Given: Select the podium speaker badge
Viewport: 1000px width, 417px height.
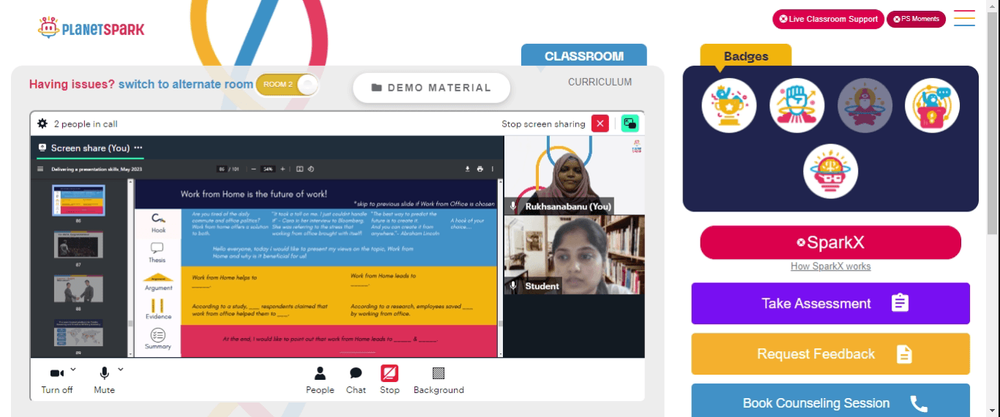Looking at the screenshot, I should (932, 105).
